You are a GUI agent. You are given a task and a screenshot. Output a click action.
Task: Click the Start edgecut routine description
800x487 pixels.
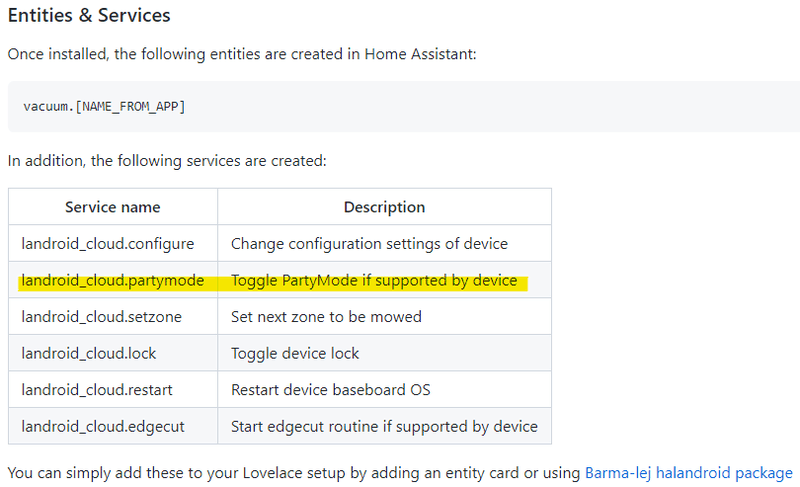[x=384, y=426]
